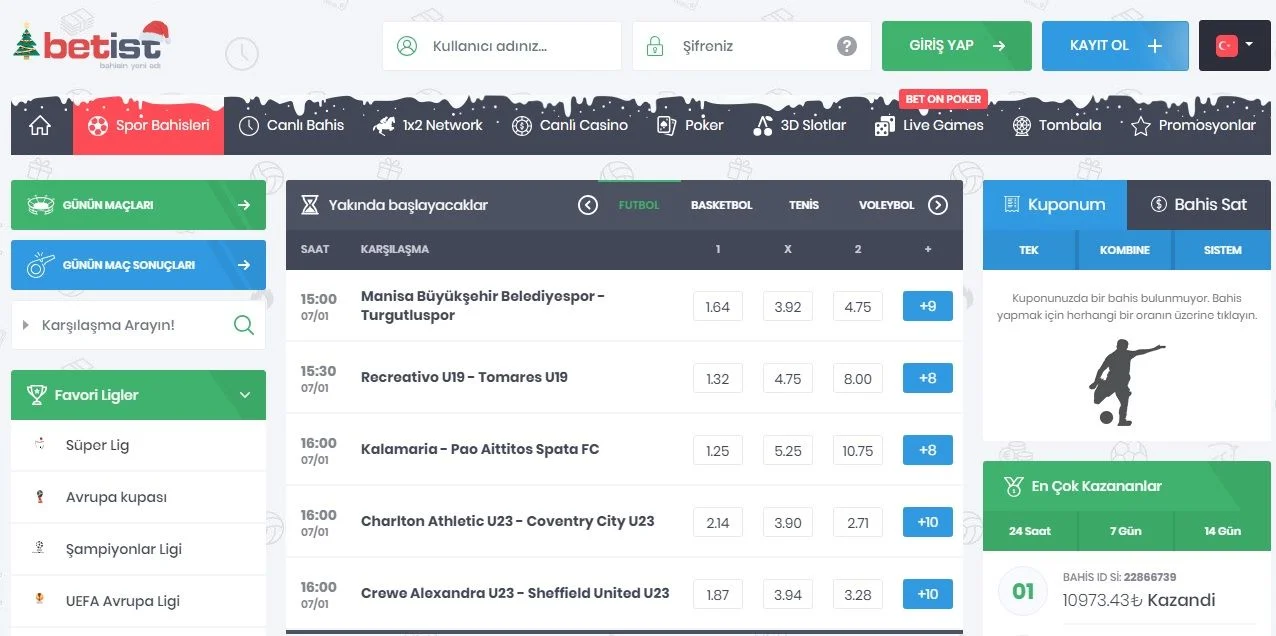
Task: Expand +10 more bets for Charlton Athletic U23
Action: tap(927, 522)
